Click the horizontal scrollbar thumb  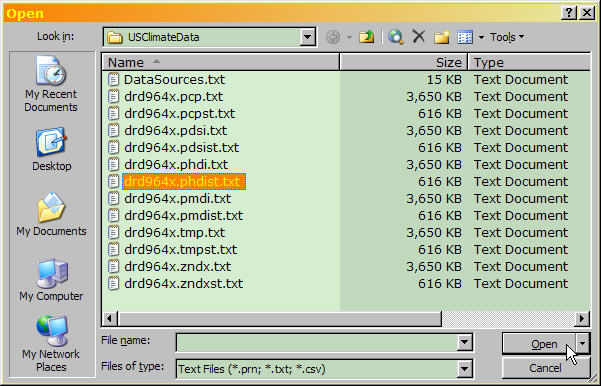[280, 318]
